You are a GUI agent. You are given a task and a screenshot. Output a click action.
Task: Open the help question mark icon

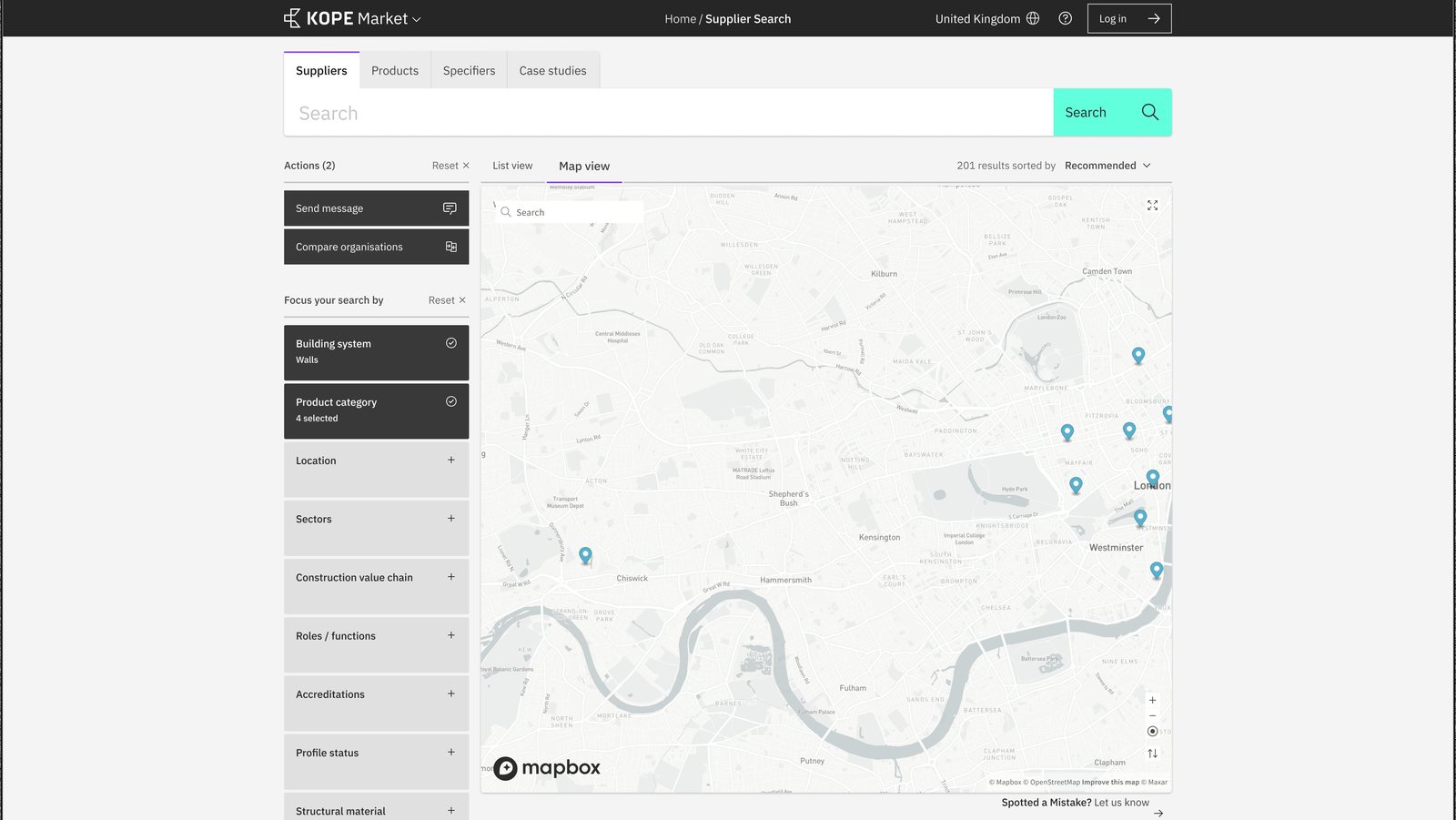point(1065,18)
